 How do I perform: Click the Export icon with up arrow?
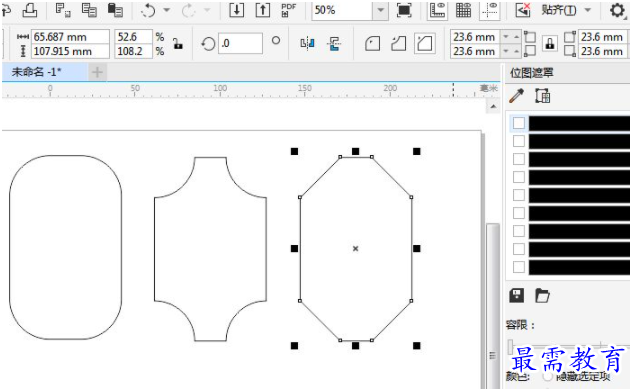263,10
